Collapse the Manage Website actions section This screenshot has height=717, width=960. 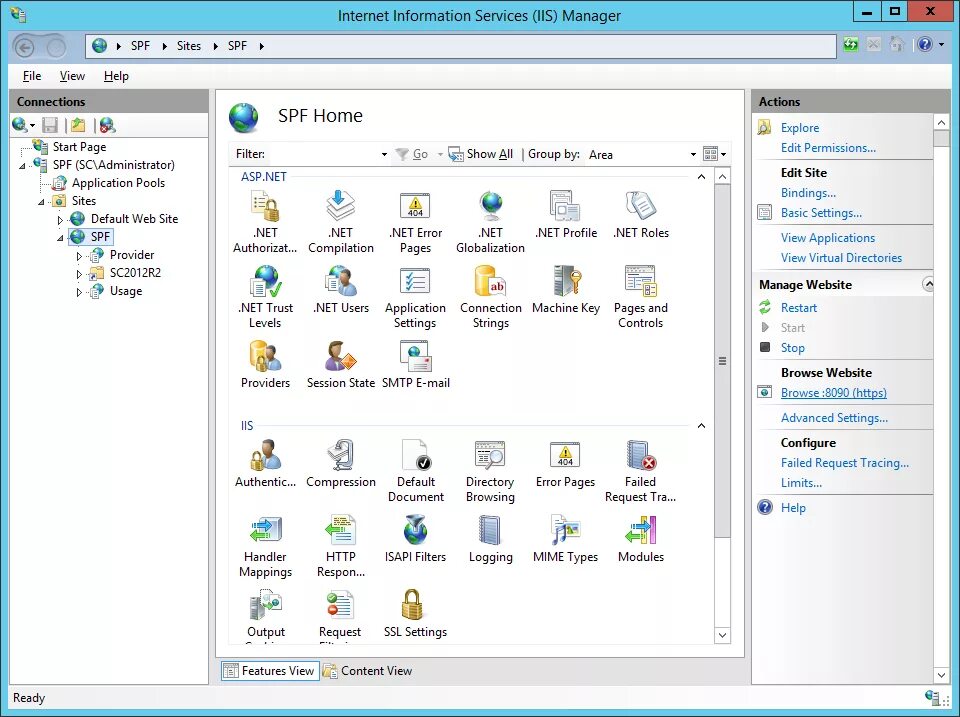(928, 284)
